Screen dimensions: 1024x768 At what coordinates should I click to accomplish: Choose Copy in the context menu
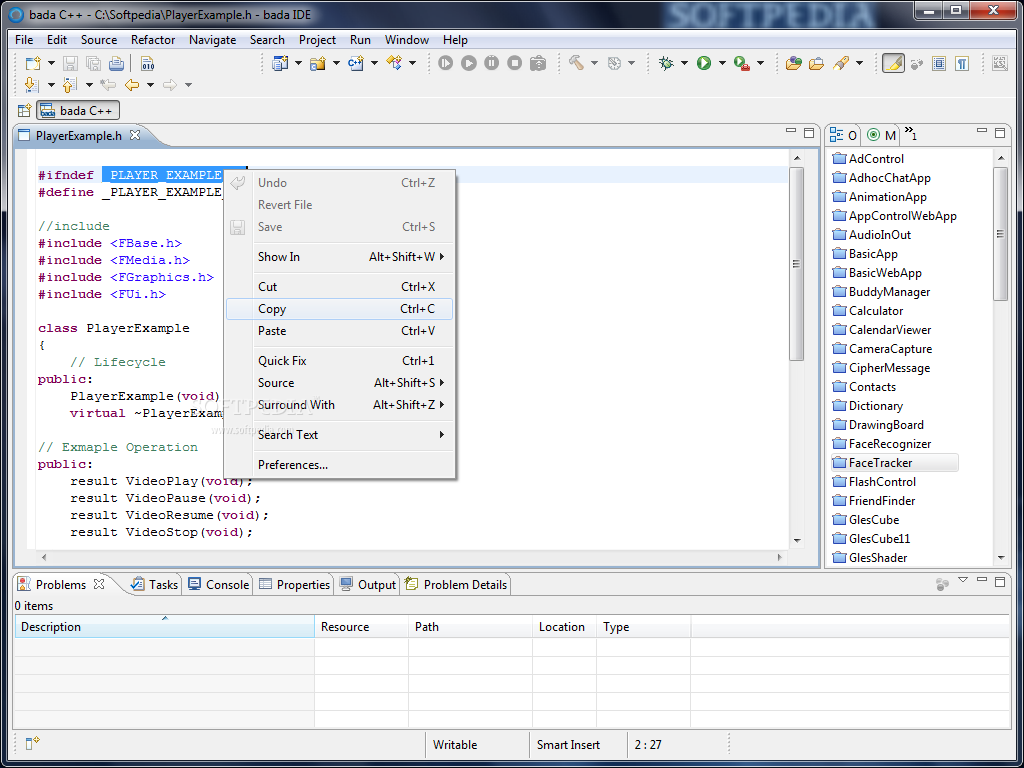[x=340, y=309]
